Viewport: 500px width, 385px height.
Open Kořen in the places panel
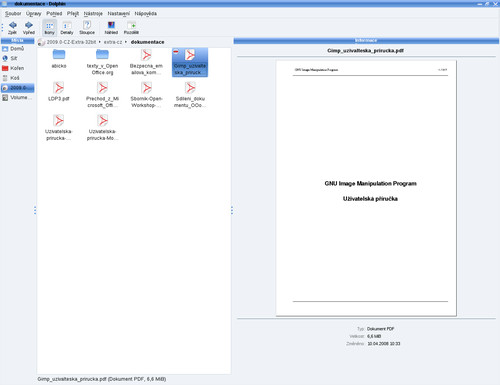[x=17, y=68]
